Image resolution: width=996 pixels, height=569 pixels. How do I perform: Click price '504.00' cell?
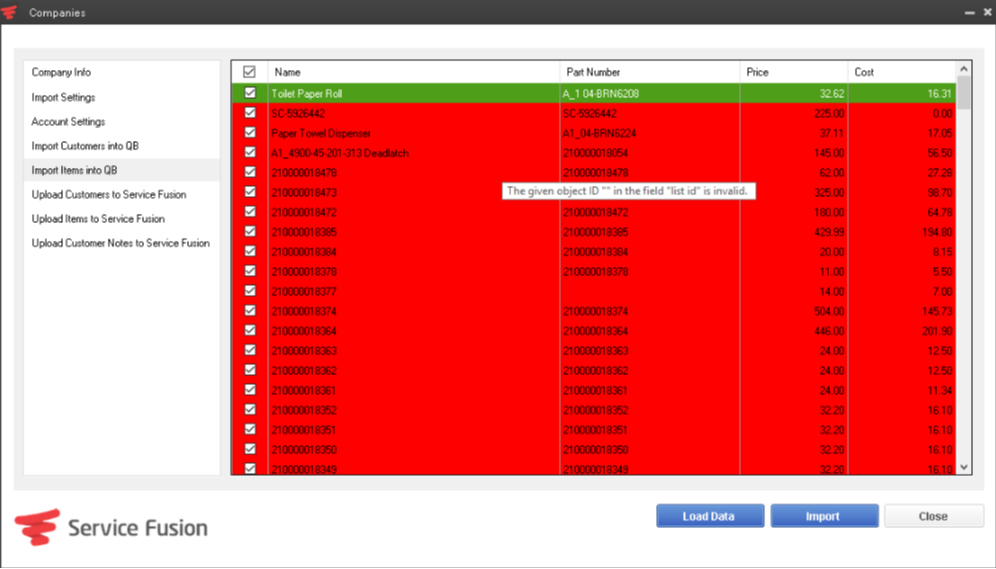(x=794, y=311)
